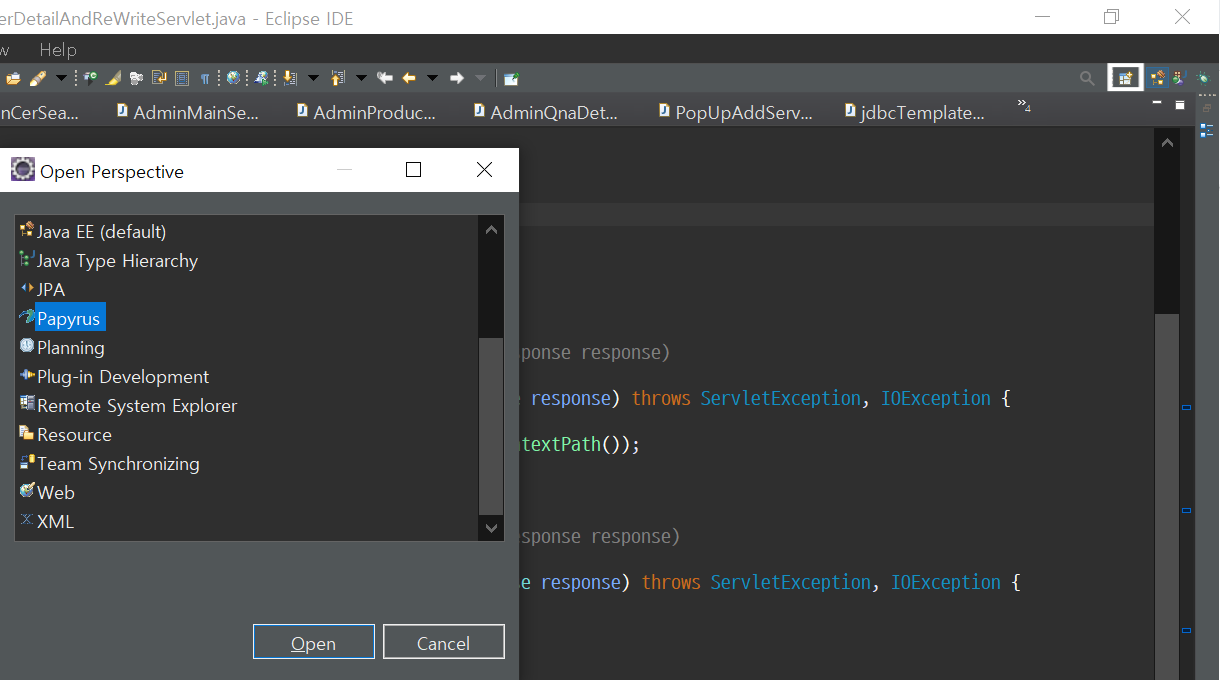
Task: Toggle show whitespace characters pilcrow icon
Action: (204, 79)
